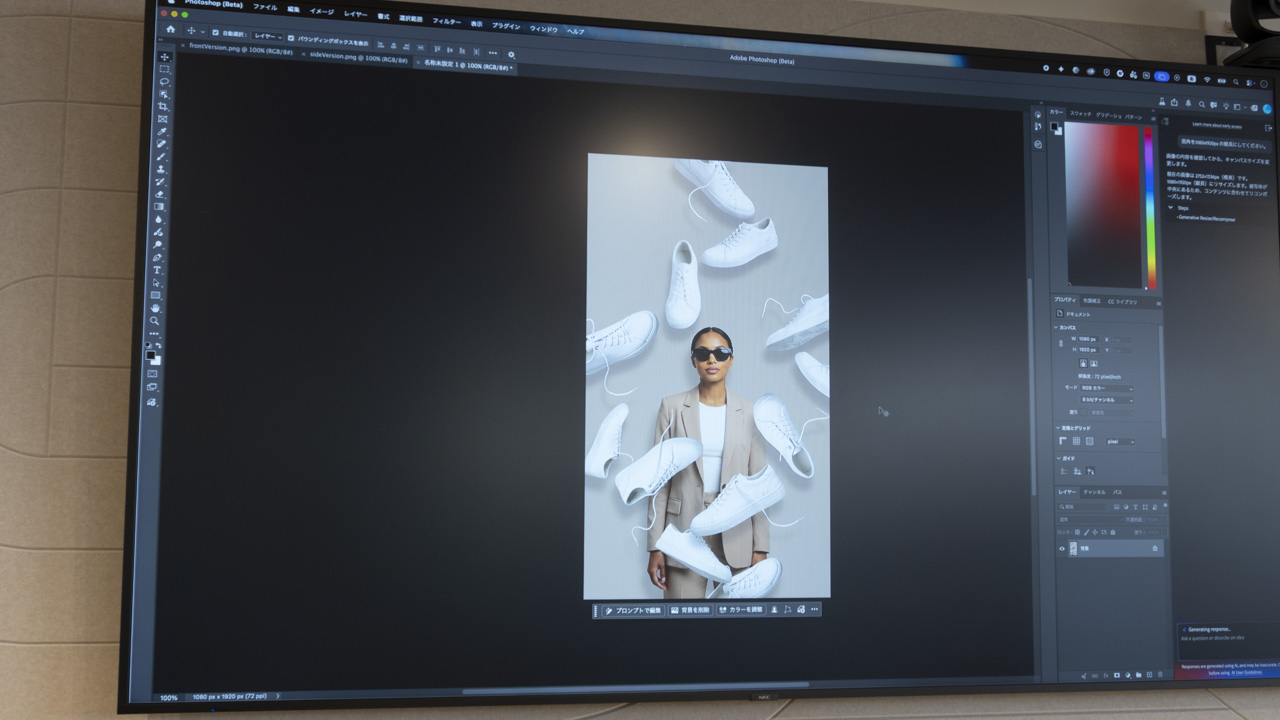Open options bar gear settings
The height and width of the screenshot is (720, 1280).
click(x=512, y=55)
